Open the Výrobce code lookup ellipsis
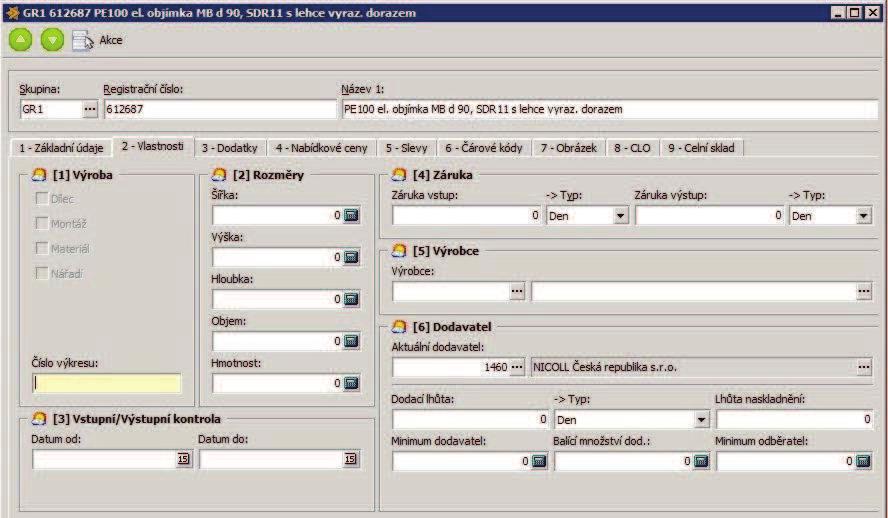The image size is (888, 518). (517, 291)
